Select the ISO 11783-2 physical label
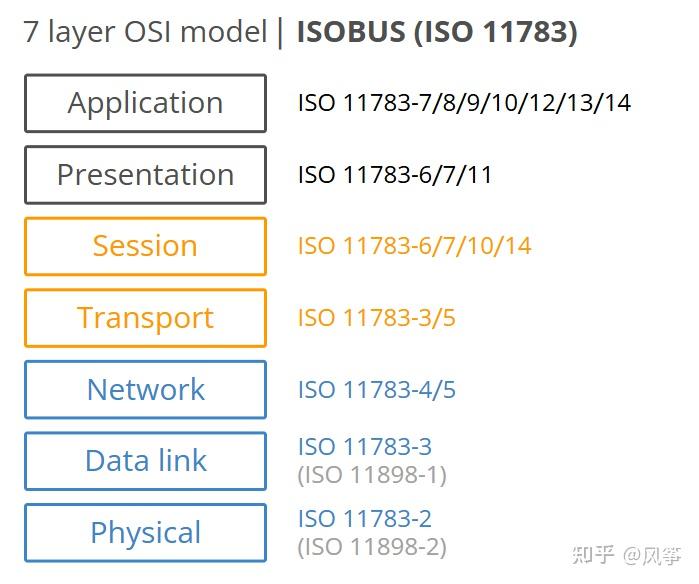Image resolution: width=699 pixels, height=584 pixels. 365,518
